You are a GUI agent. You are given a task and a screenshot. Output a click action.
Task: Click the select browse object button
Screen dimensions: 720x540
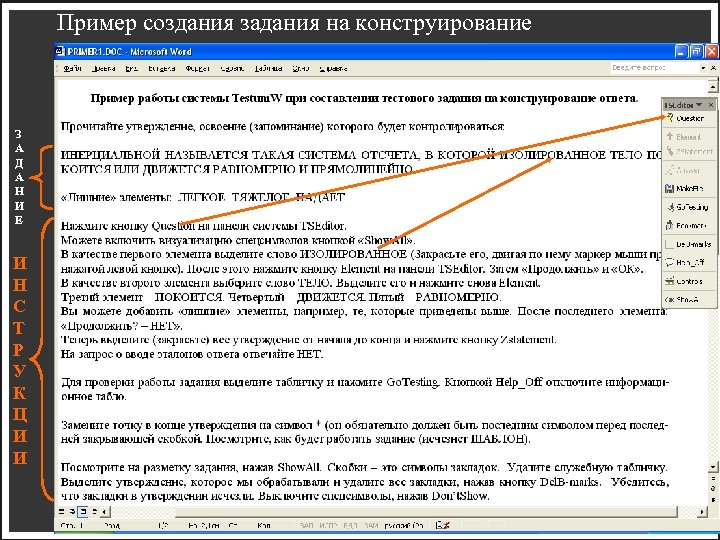click(x=713, y=489)
